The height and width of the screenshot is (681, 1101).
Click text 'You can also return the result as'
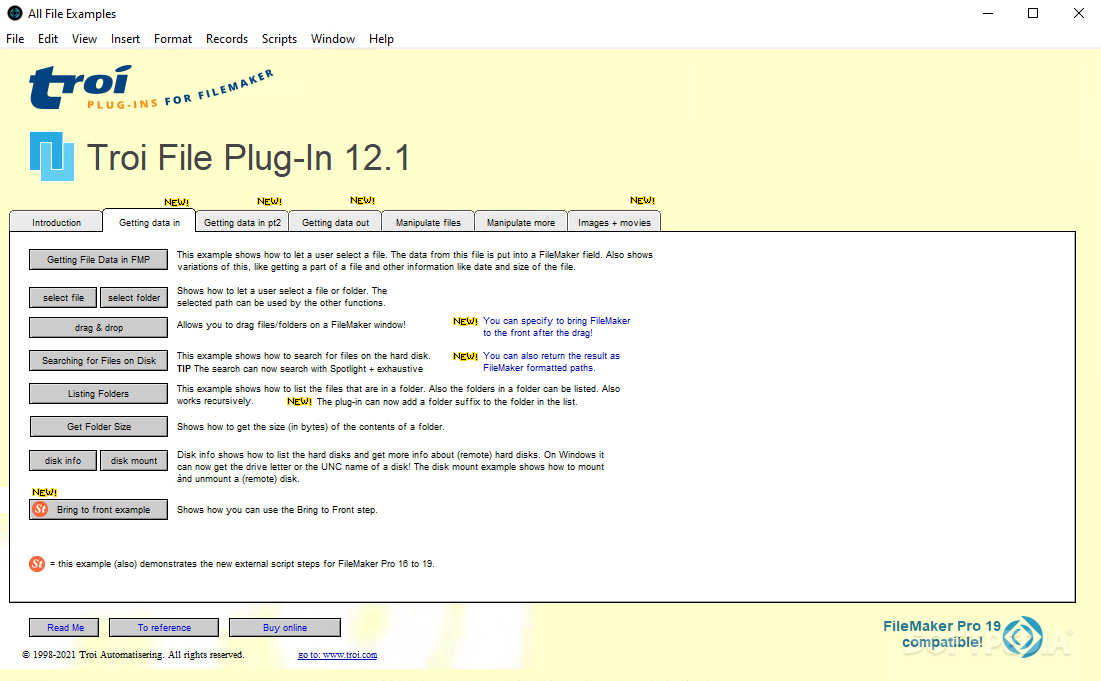[551, 355]
